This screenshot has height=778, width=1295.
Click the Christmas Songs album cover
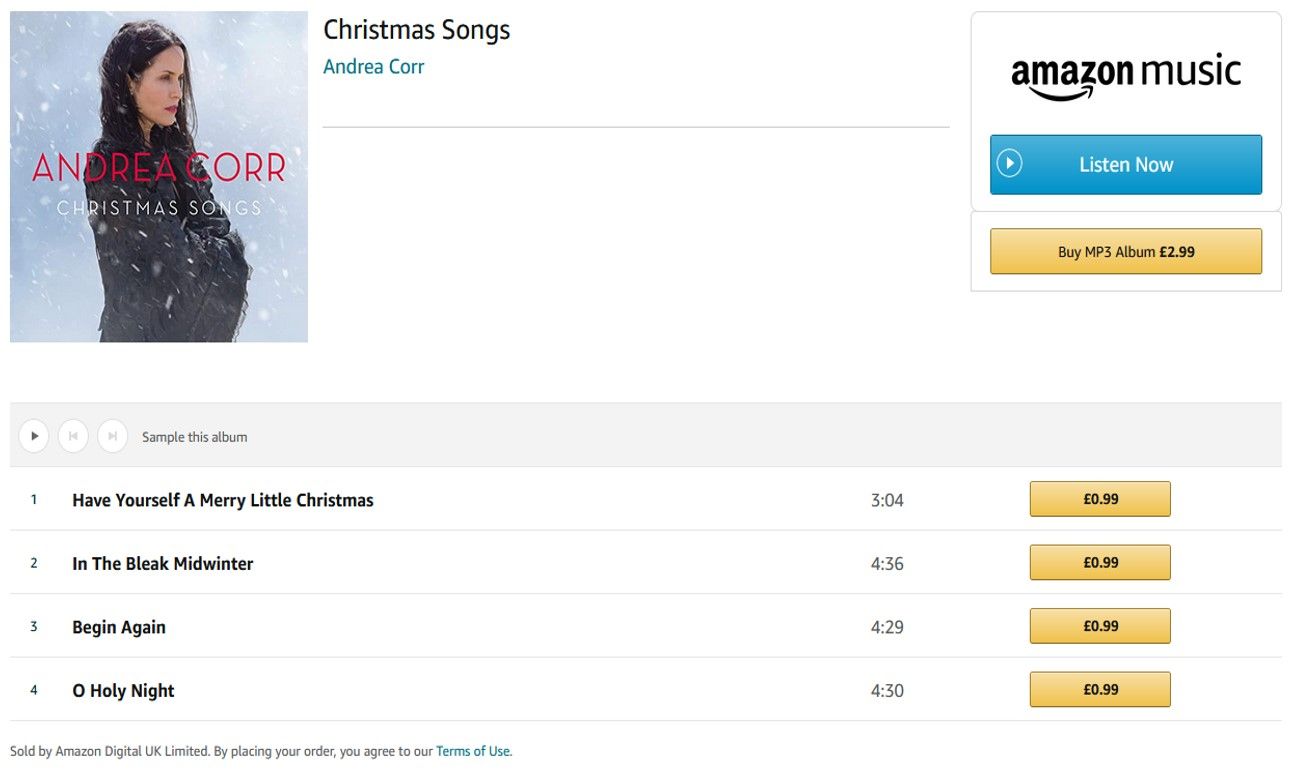[x=159, y=177]
